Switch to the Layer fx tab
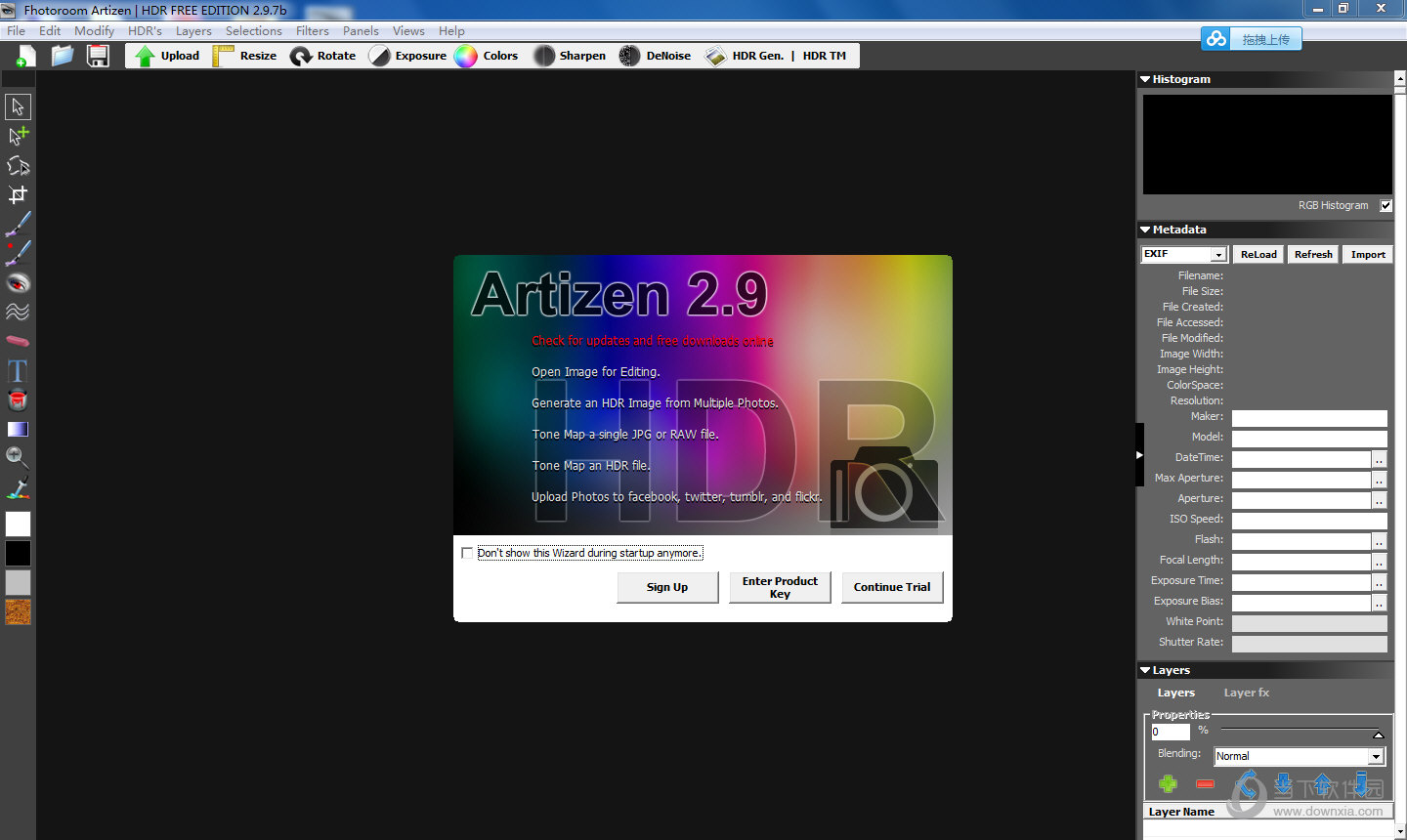 click(x=1247, y=693)
